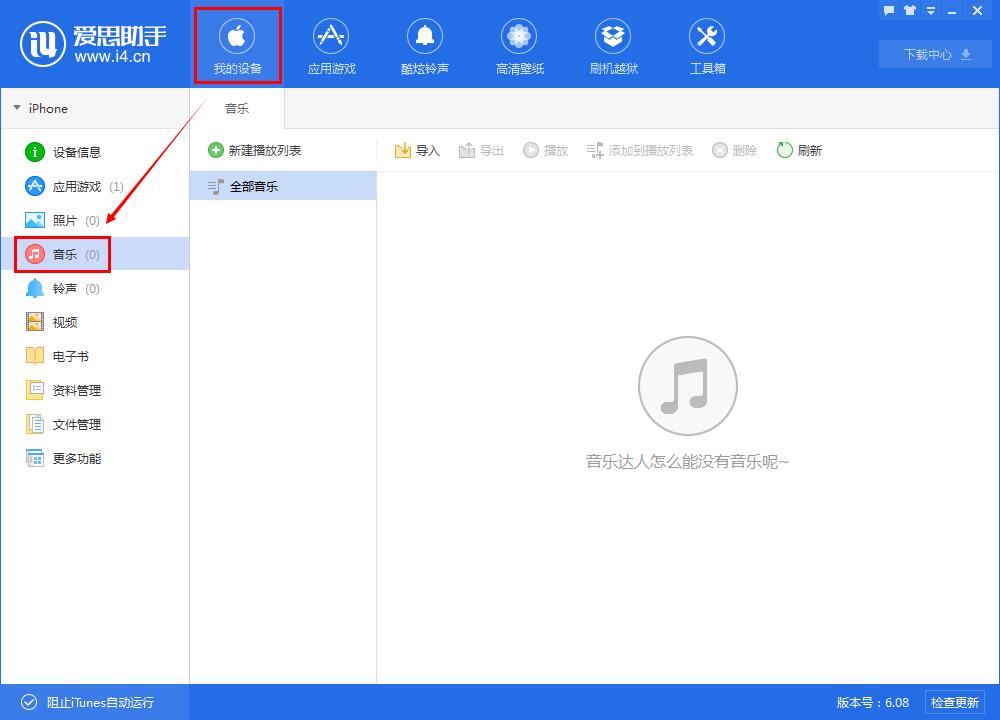Switch to the 音乐 tab
The width and height of the screenshot is (1000, 720).
tap(237, 108)
